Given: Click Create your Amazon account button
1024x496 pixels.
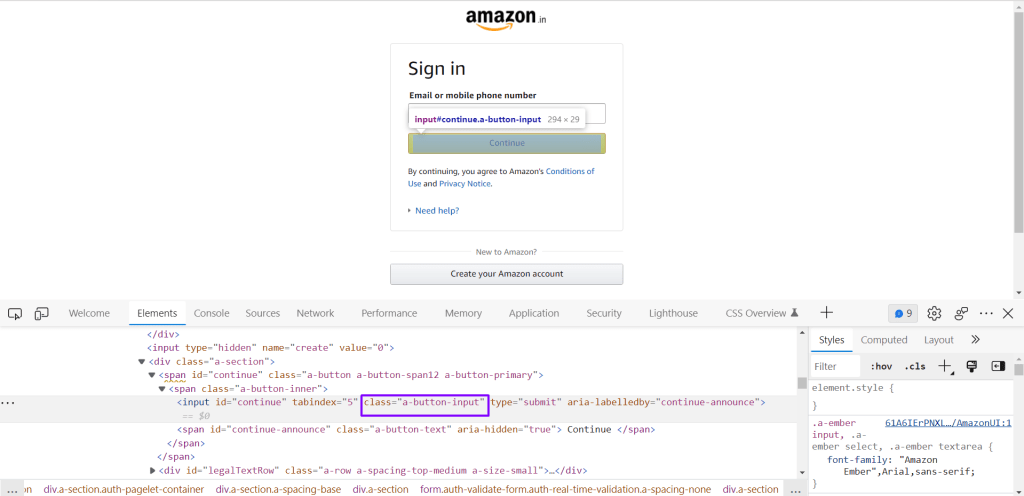Looking at the screenshot, I should click(506, 274).
